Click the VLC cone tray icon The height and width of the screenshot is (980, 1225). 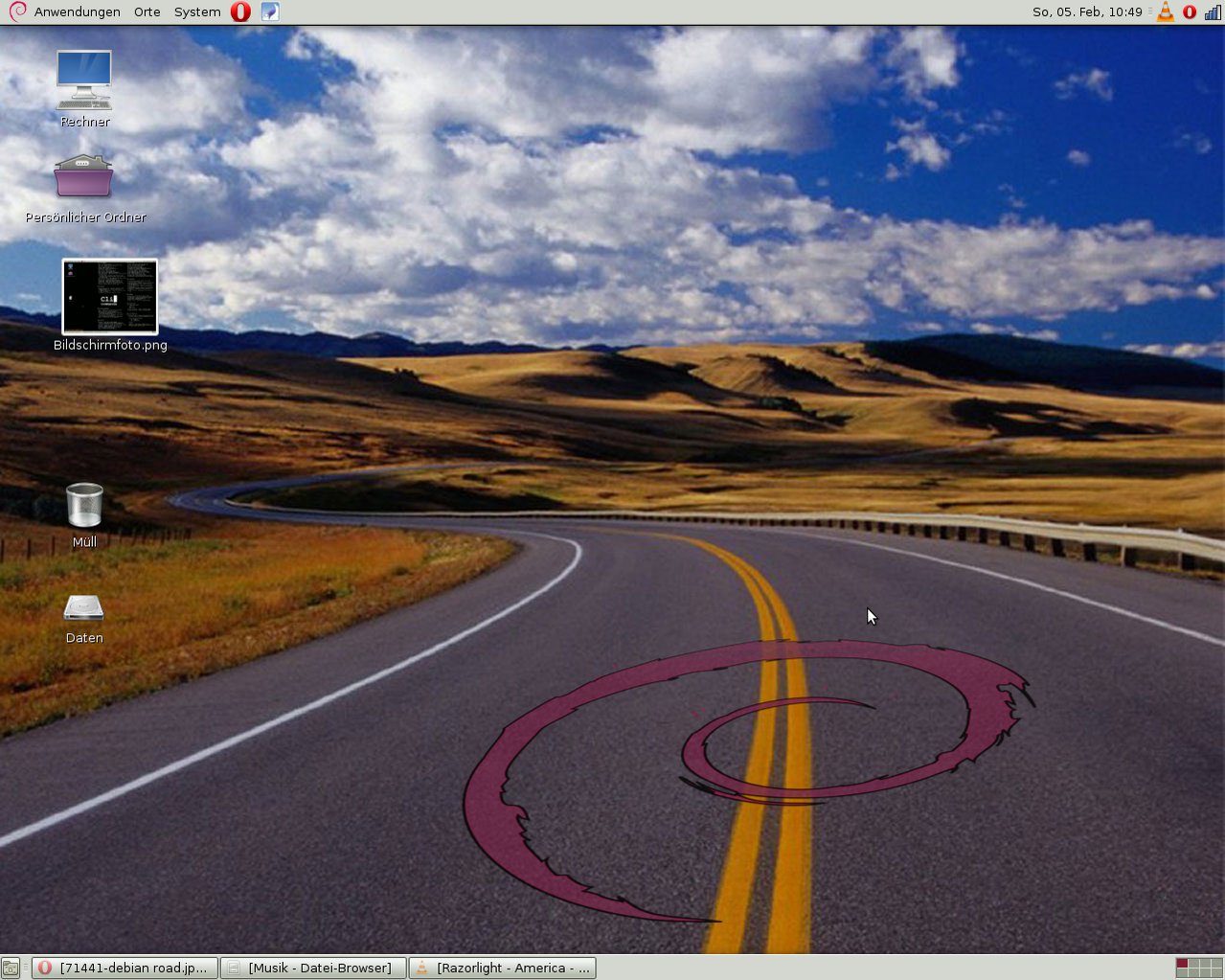click(x=1166, y=12)
